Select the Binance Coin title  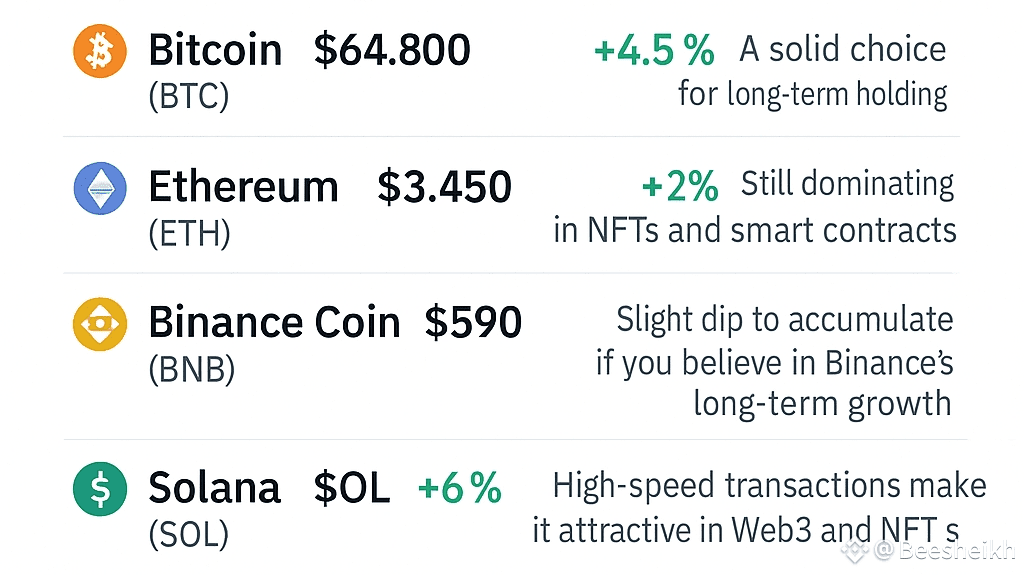pyautogui.click(x=274, y=323)
